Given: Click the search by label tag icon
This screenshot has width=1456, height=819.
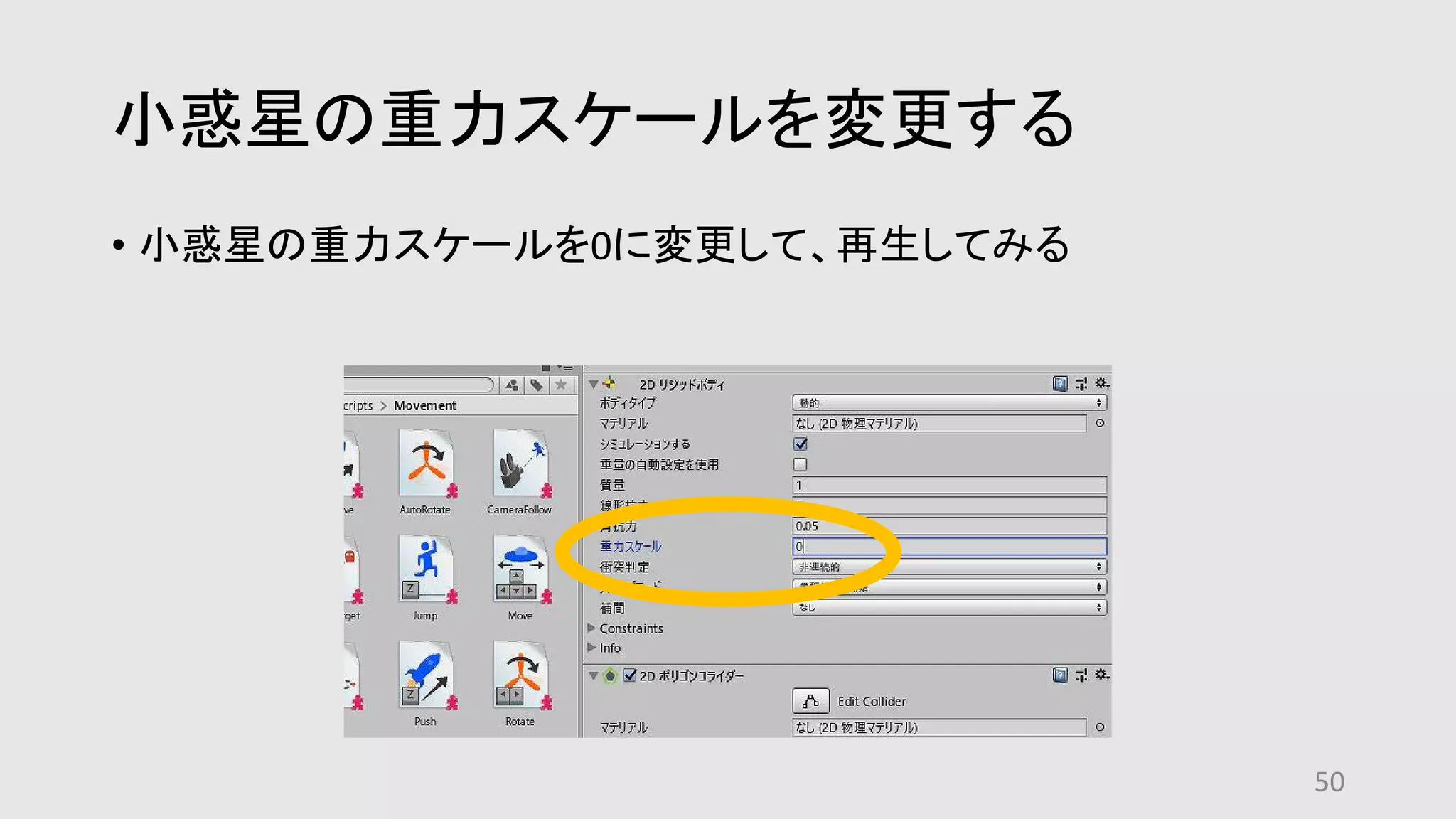Looking at the screenshot, I should point(537,385).
